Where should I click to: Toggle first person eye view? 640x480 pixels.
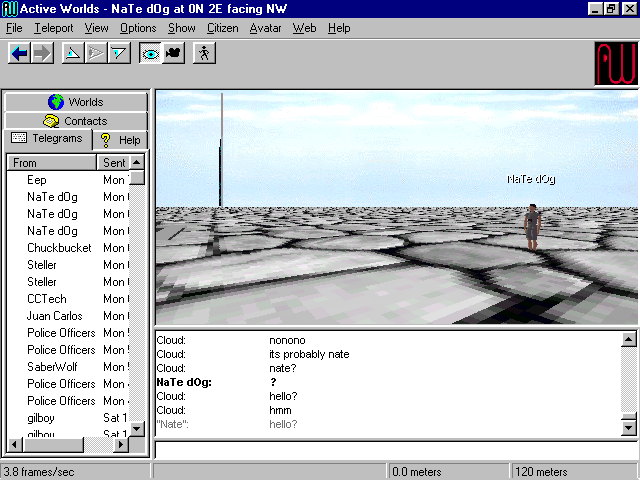point(150,53)
